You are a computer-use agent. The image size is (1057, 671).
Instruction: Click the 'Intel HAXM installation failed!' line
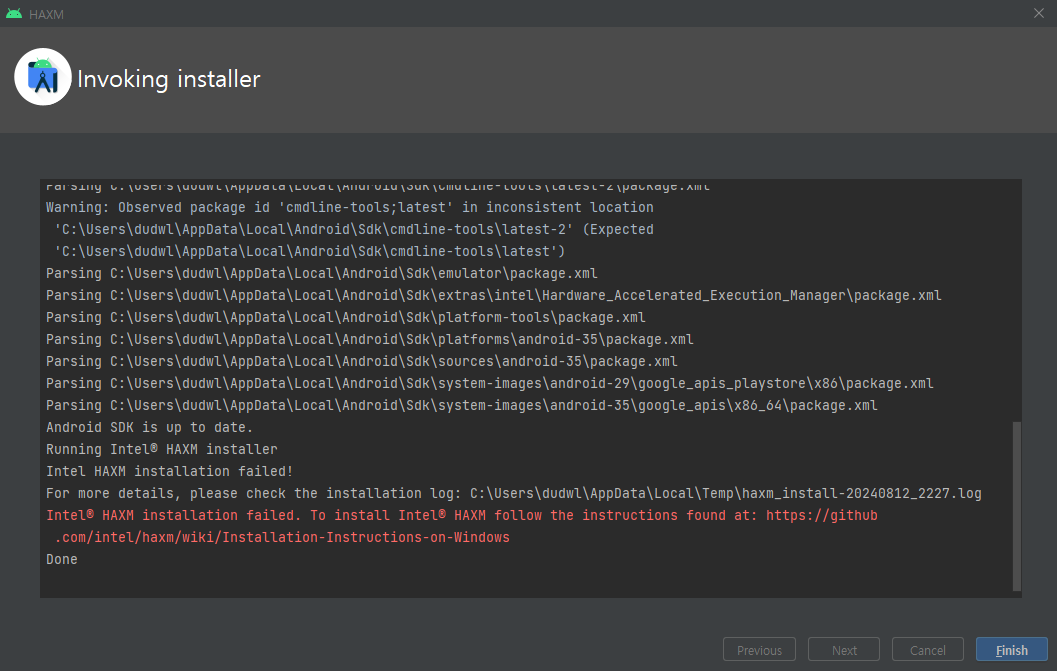pos(169,471)
